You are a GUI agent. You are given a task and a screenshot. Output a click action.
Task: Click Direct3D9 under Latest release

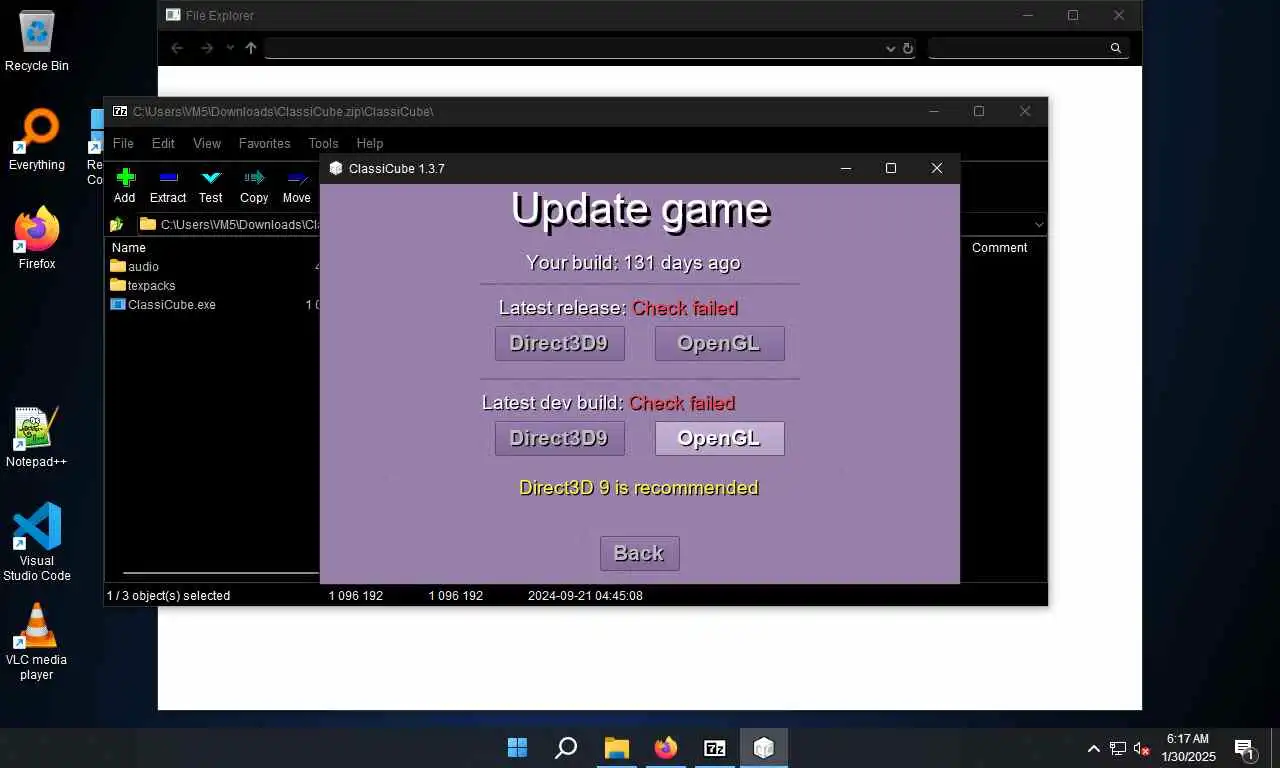click(x=560, y=343)
